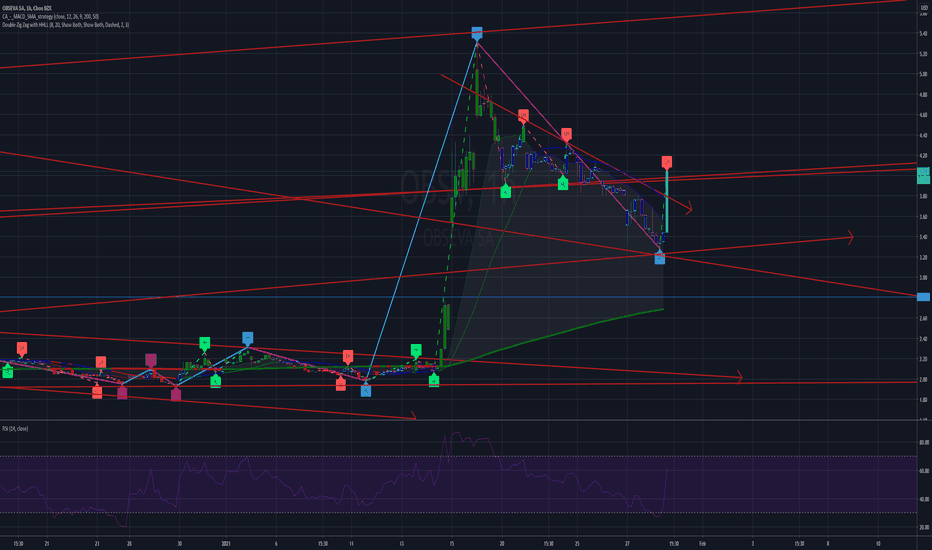This screenshot has height=550, width=932.
Task: Click the 27 date label on time axis
Action: [627, 543]
